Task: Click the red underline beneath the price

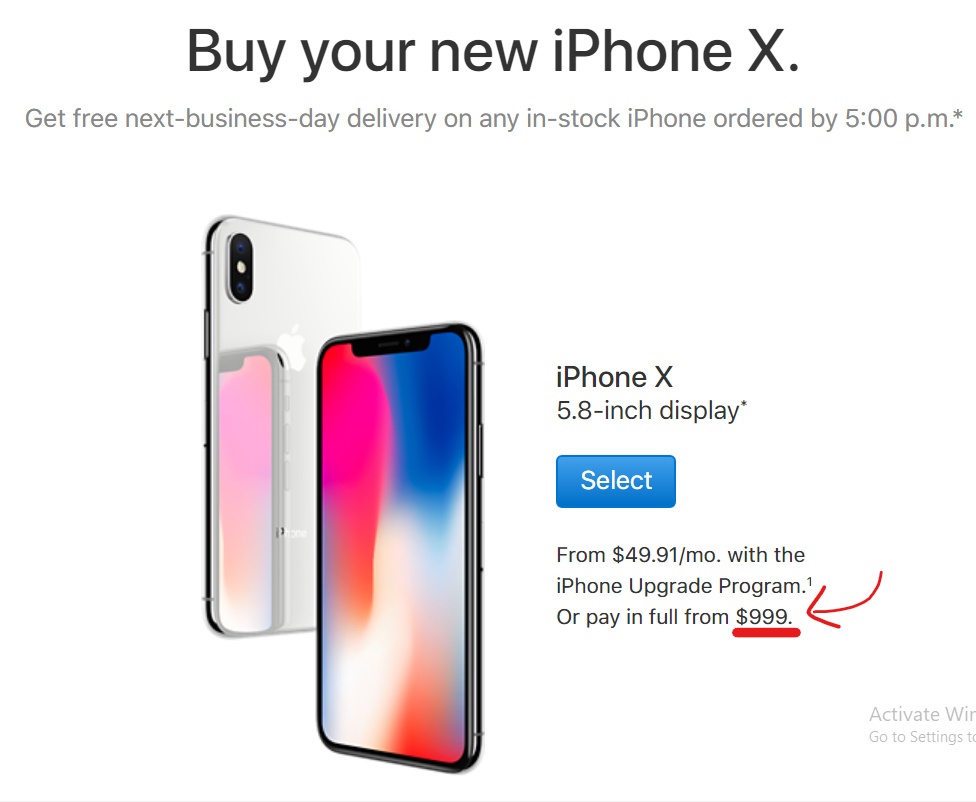Action: (x=766, y=633)
